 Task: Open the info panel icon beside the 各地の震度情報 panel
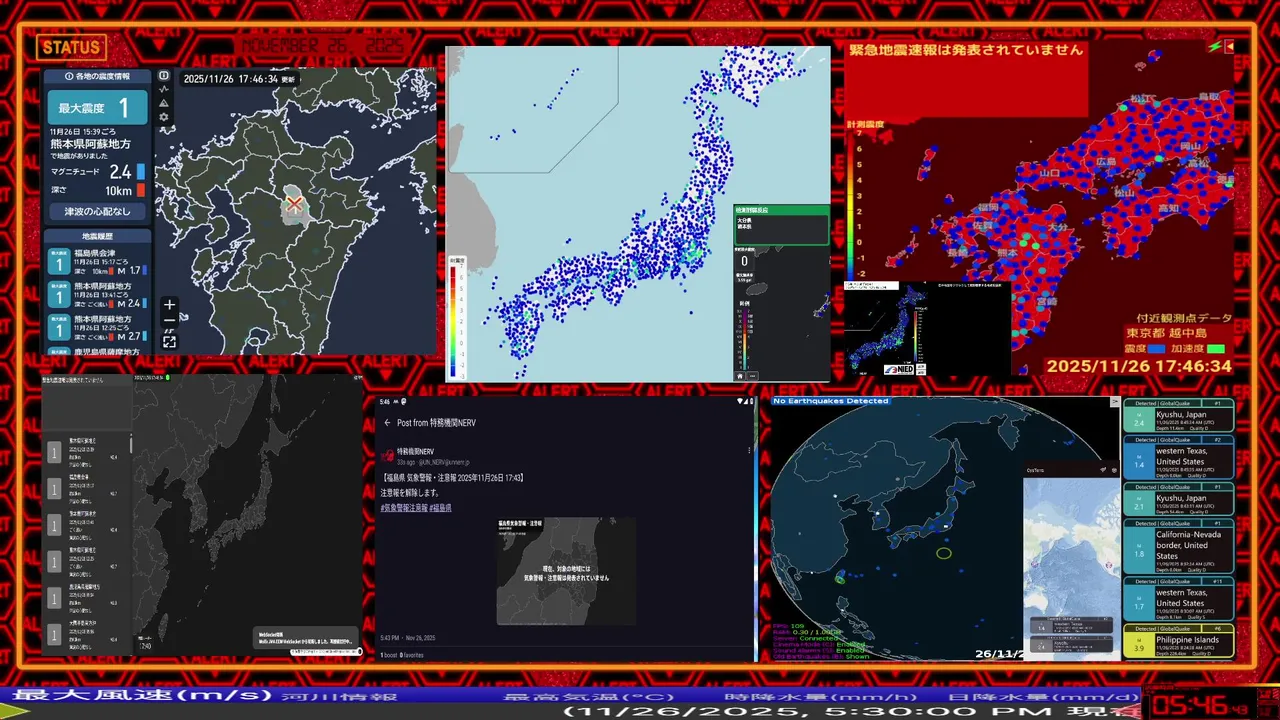tap(164, 75)
